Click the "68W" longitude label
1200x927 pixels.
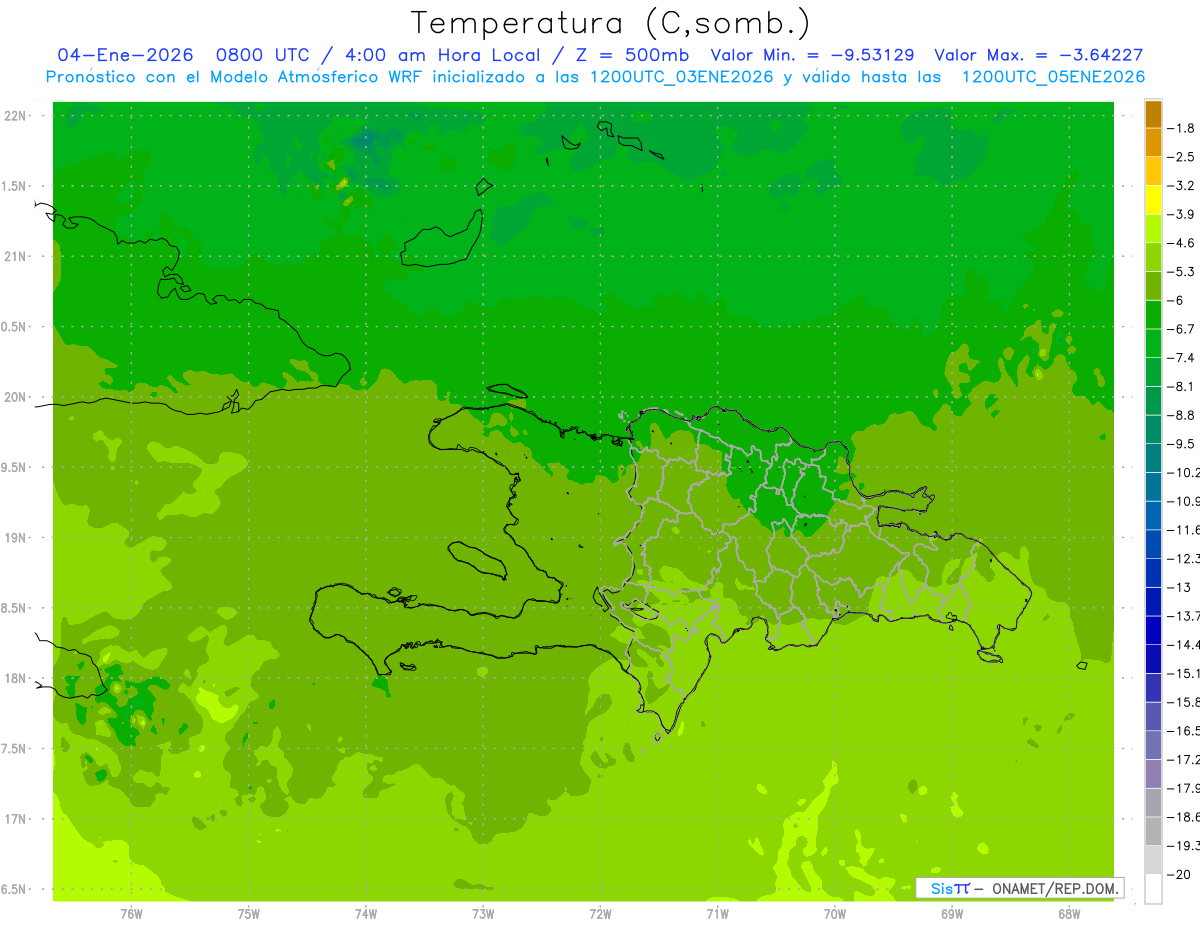coord(1069,913)
